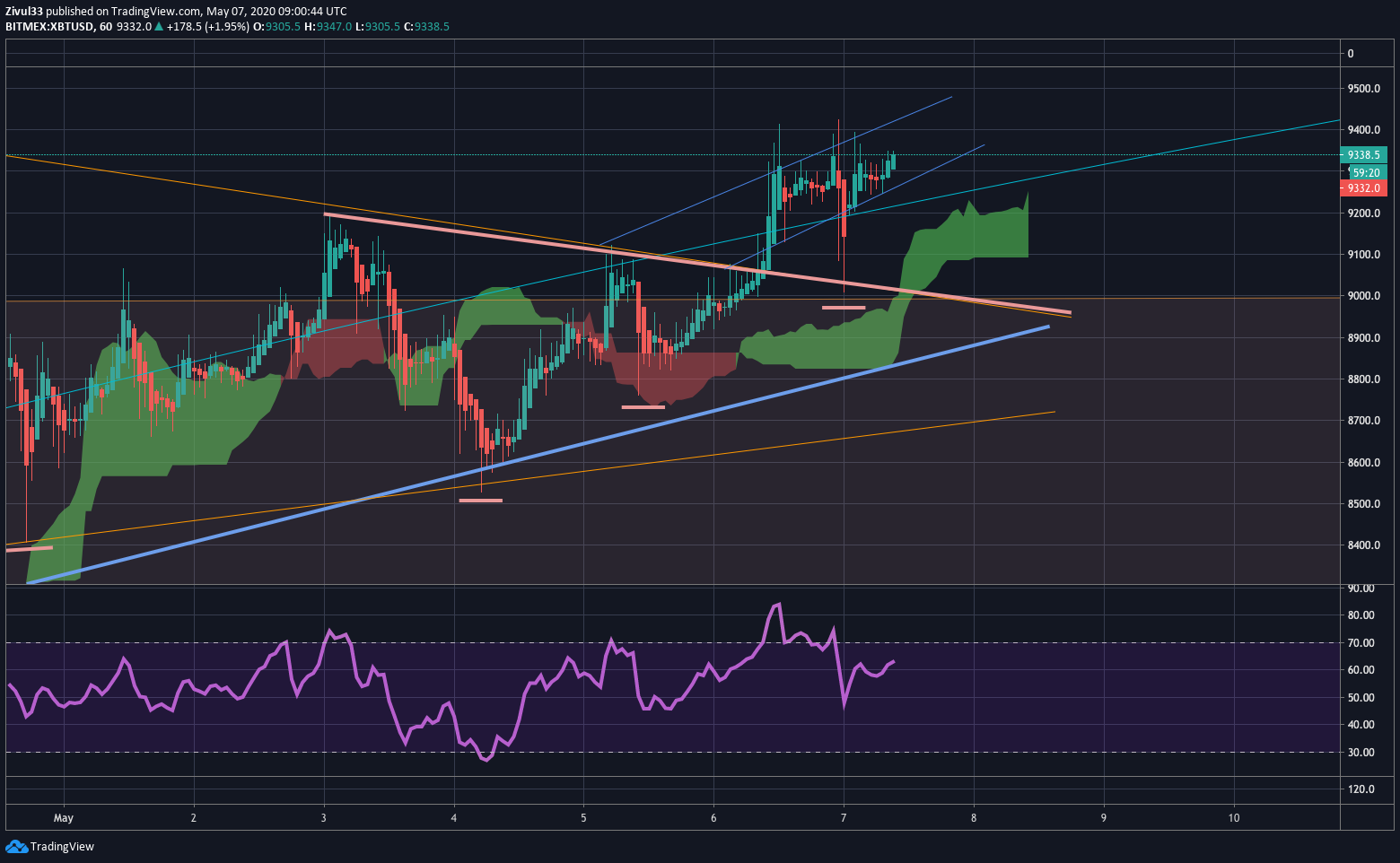The image size is (1400, 863).
Task: Select the close value C:9338.5
Action: point(426,26)
